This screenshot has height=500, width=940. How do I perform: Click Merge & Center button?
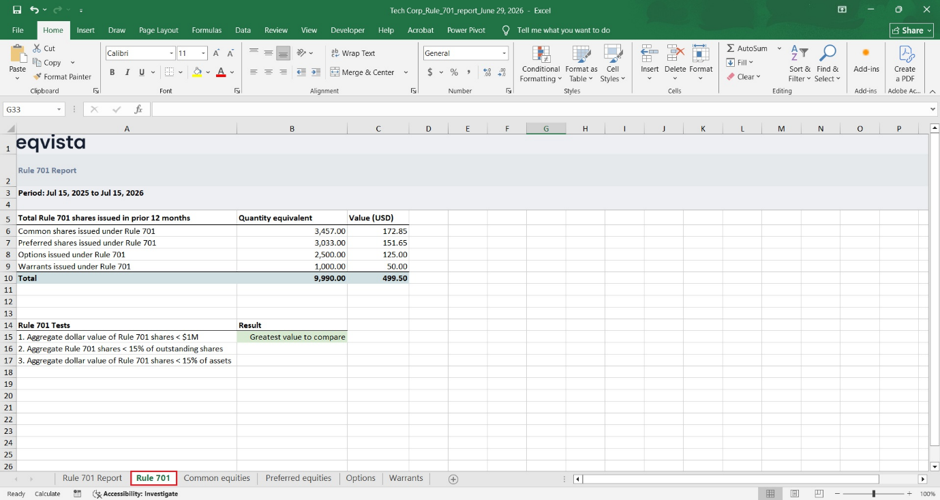click(x=362, y=72)
